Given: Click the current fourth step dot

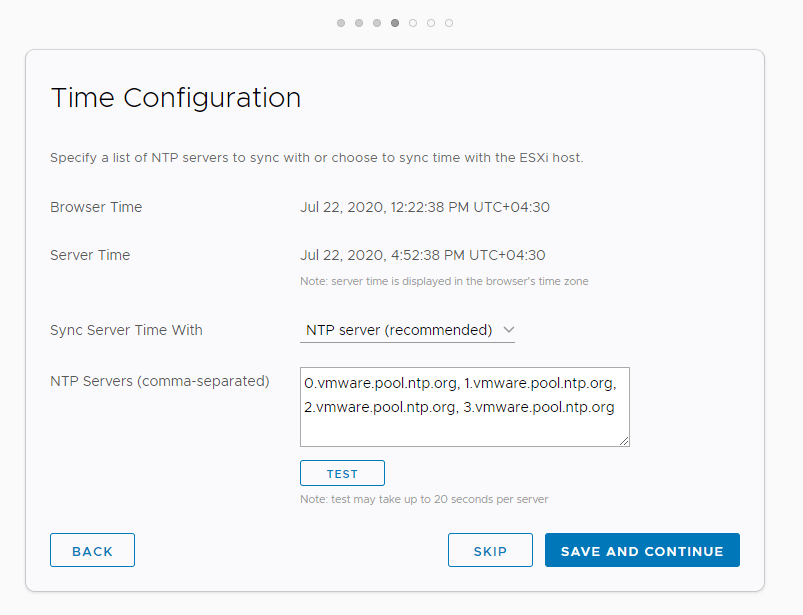Looking at the screenshot, I should [395, 23].
